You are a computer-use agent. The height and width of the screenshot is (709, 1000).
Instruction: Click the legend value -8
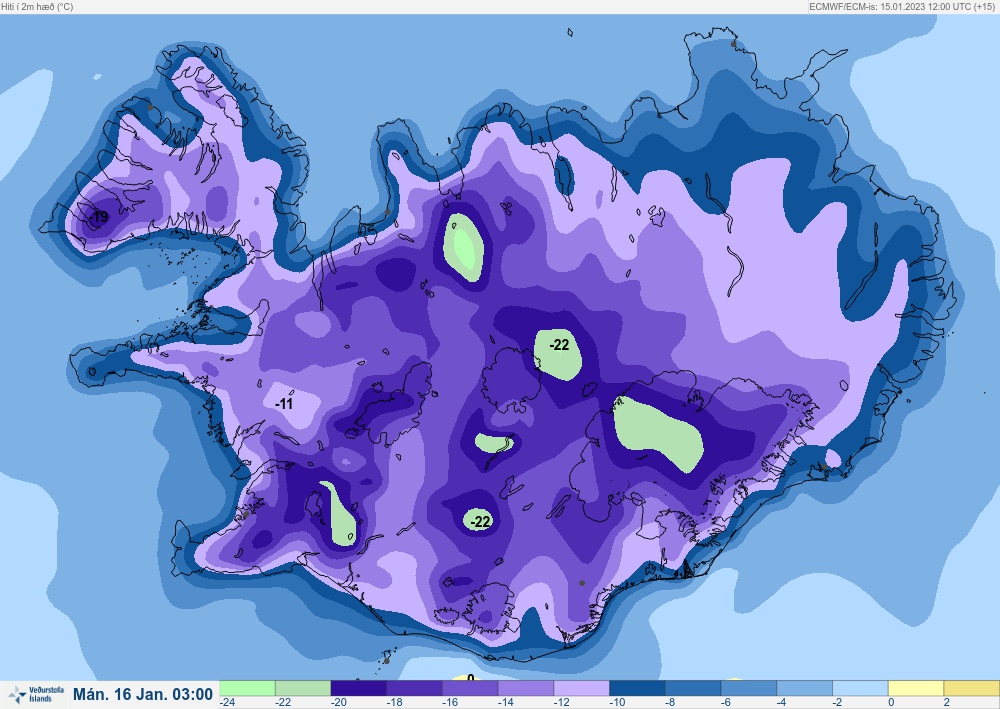pos(670,702)
